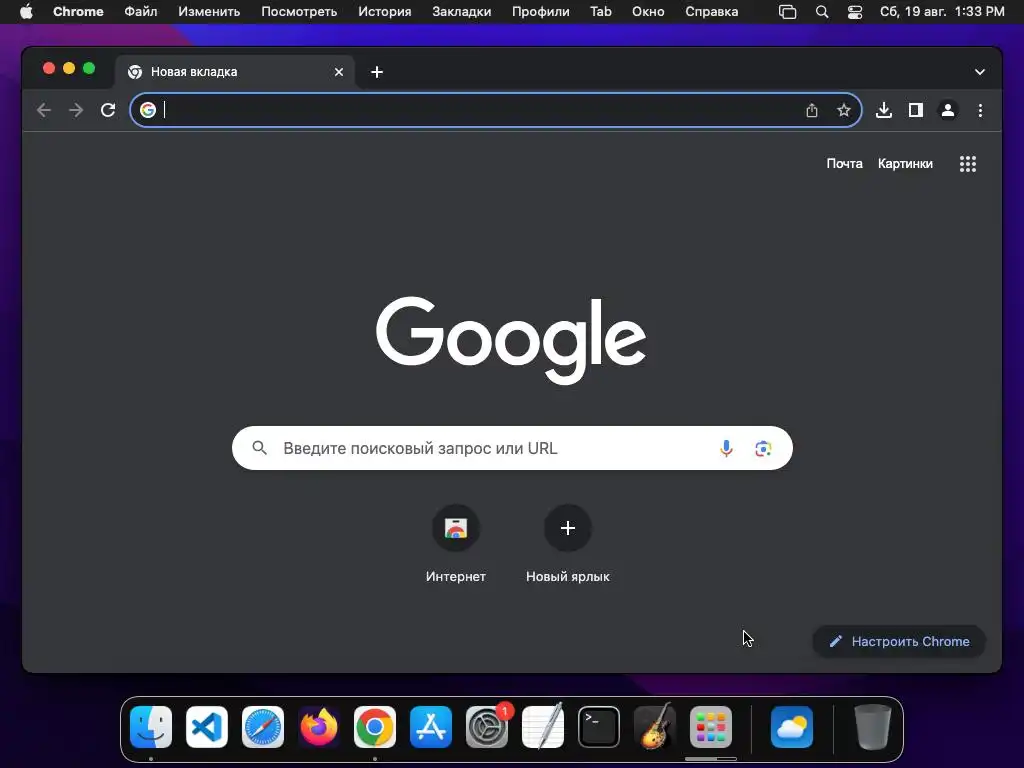Open the Закладки menu
Viewport: 1024px width, 768px height.
coord(462,12)
